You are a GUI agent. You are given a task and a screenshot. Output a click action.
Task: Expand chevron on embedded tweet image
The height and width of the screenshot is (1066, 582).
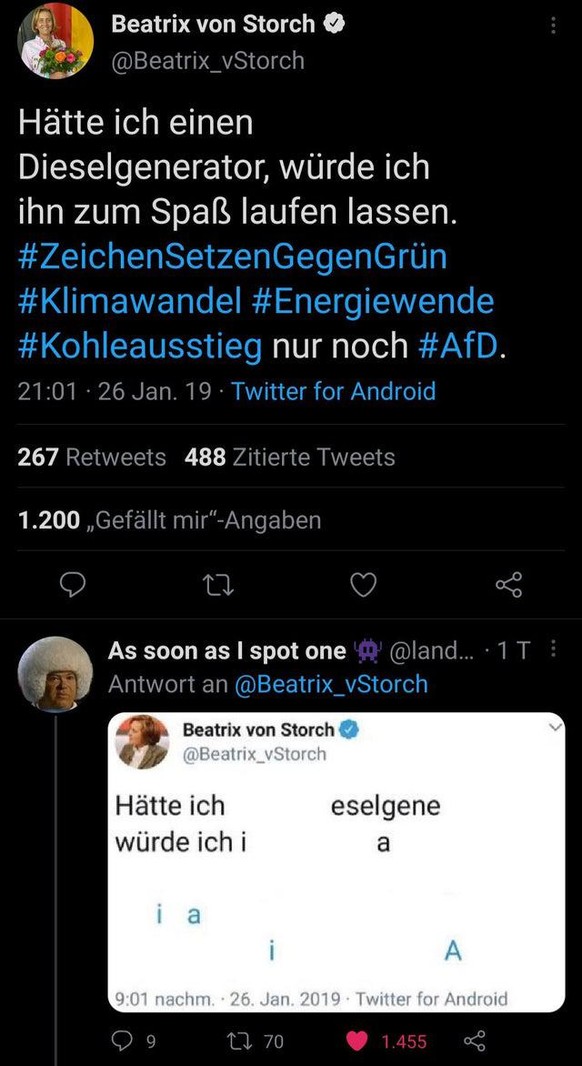tap(555, 727)
